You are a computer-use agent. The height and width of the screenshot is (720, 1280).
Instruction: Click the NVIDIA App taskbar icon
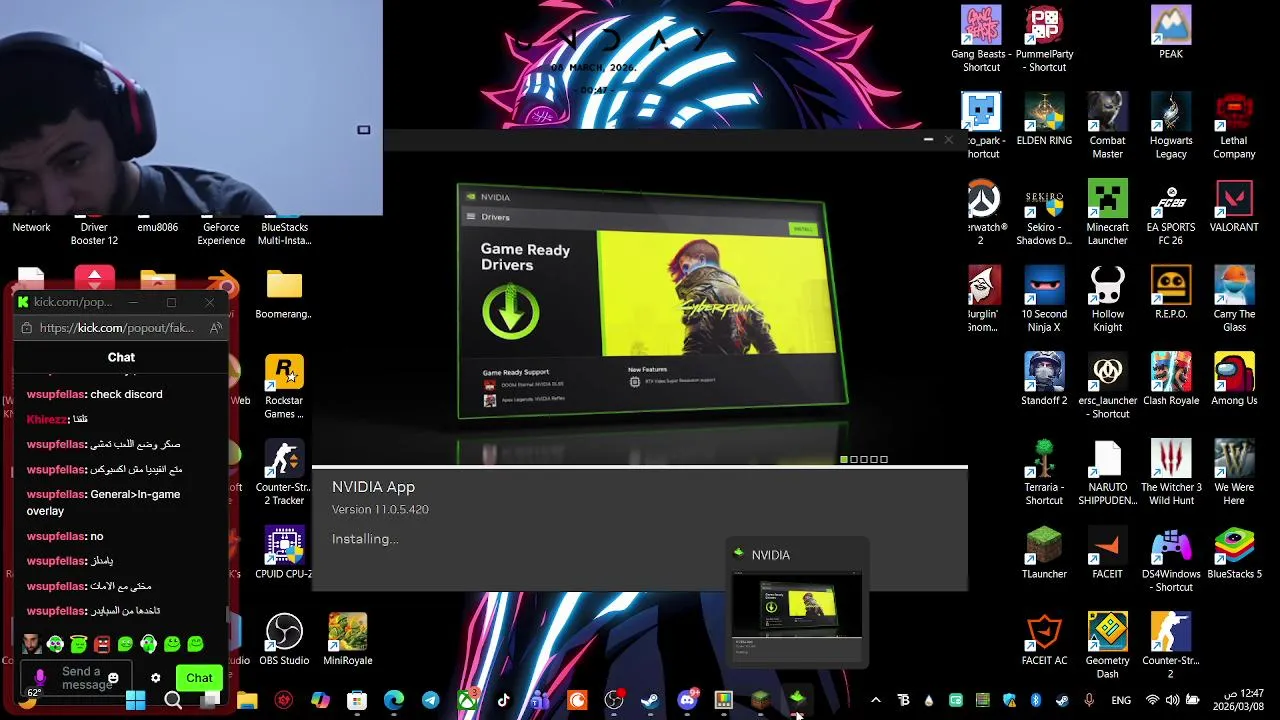pyautogui.click(x=797, y=699)
